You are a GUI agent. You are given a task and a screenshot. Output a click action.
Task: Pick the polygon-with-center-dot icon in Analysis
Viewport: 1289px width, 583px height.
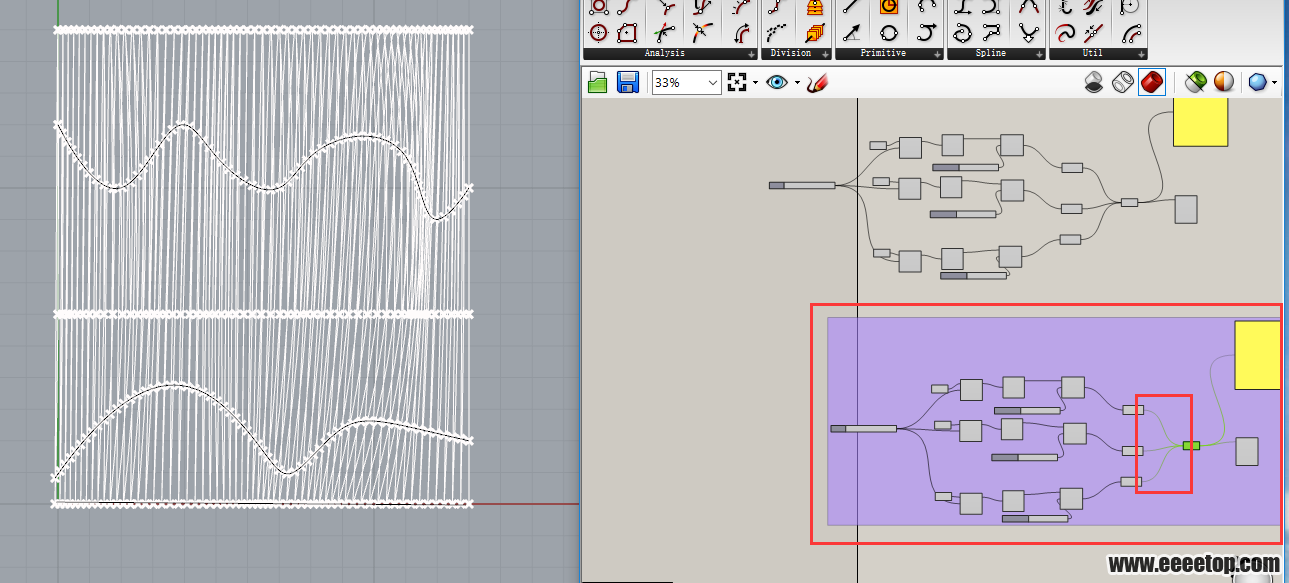pyautogui.click(x=627, y=33)
